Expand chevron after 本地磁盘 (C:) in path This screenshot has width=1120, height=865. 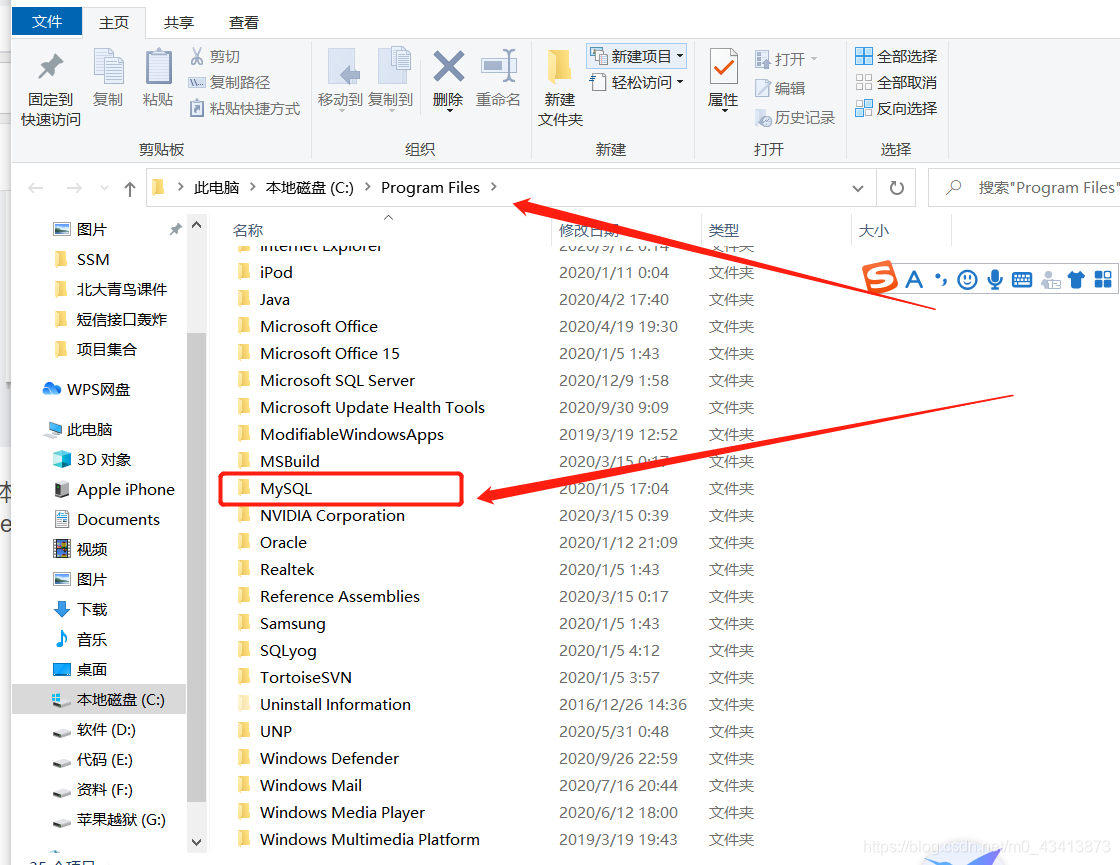coord(367,187)
